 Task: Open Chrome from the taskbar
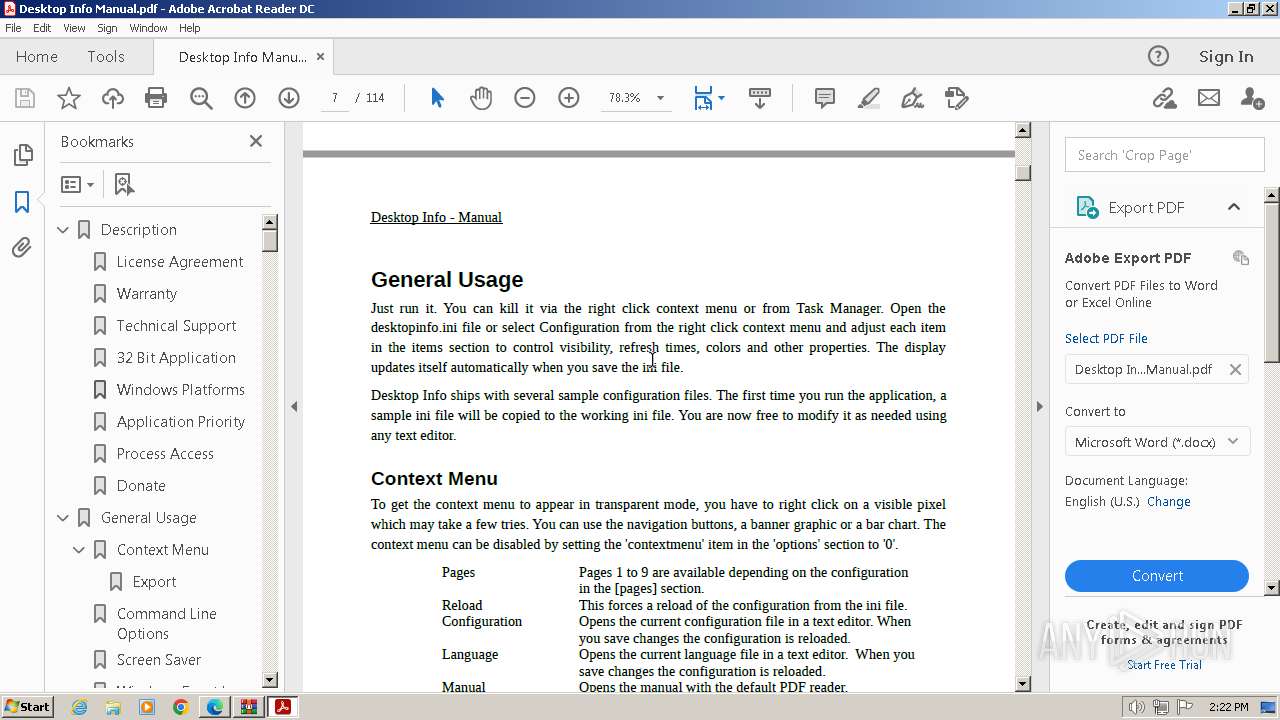point(181,707)
